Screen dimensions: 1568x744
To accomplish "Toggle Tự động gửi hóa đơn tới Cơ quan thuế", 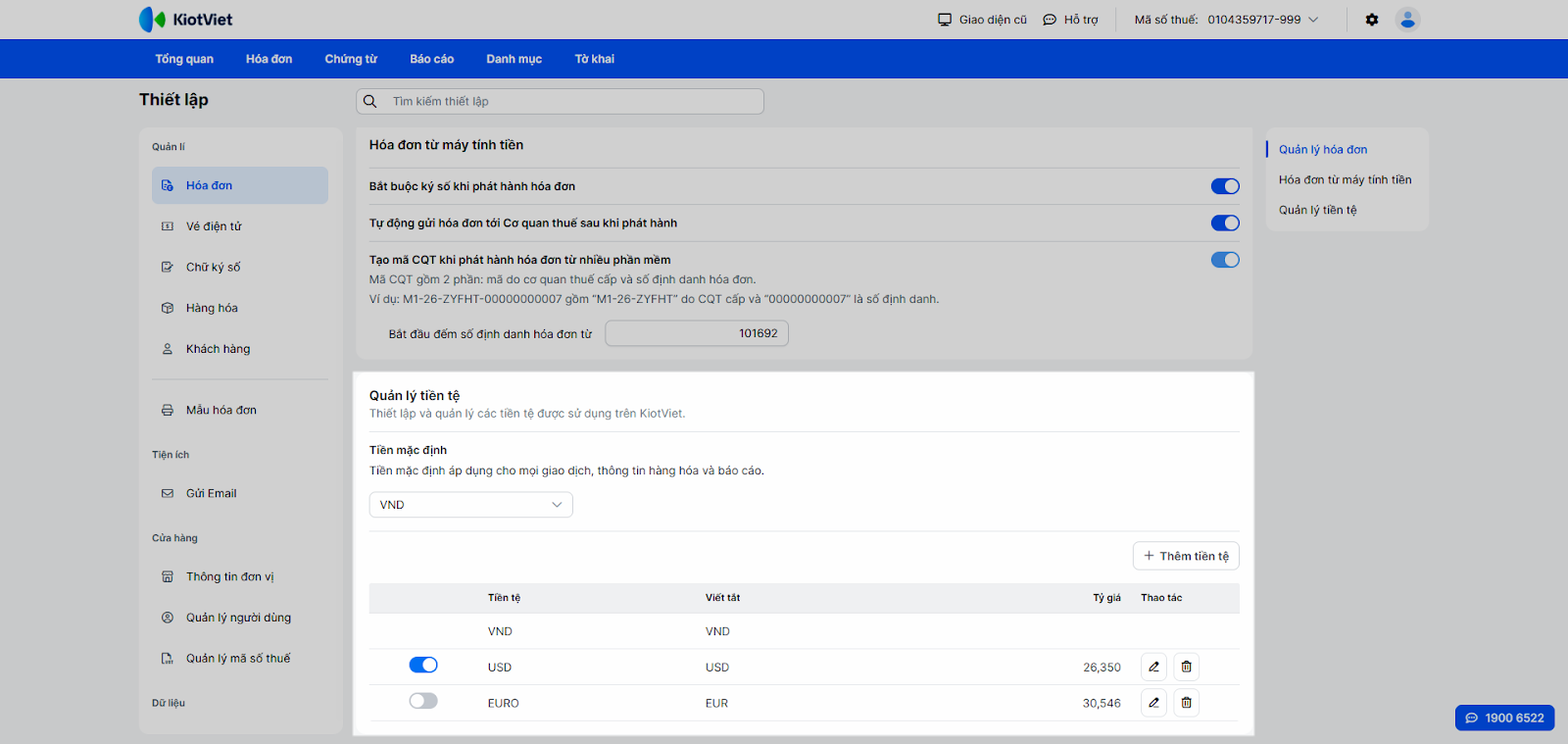I will pos(1225,223).
